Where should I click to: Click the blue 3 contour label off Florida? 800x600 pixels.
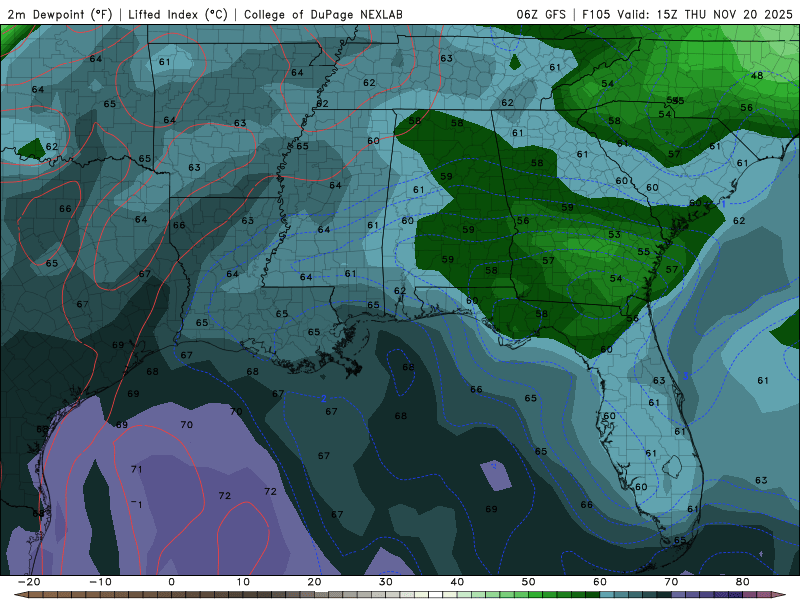tap(686, 376)
